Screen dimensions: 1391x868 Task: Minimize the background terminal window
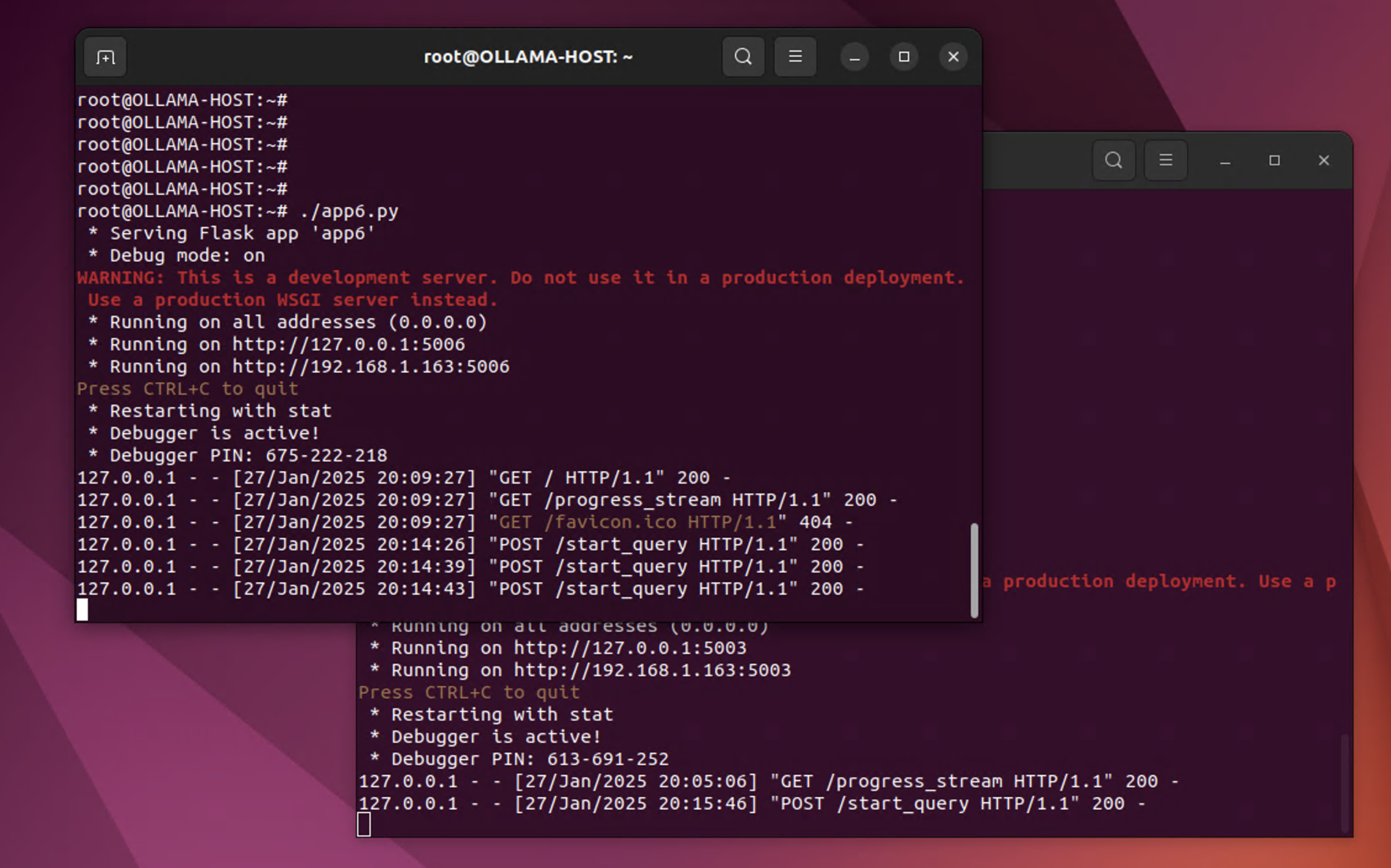(1224, 161)
